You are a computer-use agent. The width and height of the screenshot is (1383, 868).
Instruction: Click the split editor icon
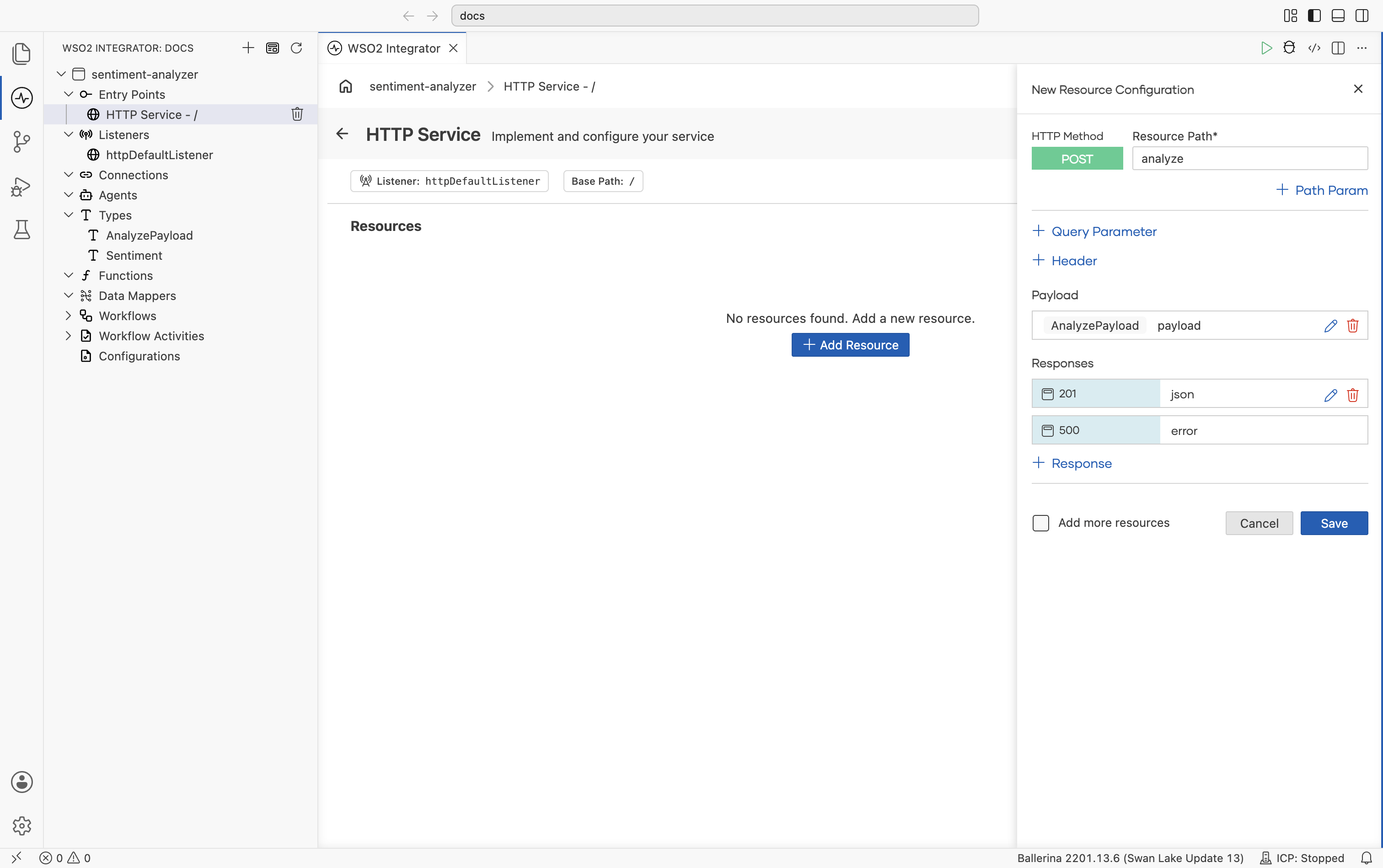1338,48
